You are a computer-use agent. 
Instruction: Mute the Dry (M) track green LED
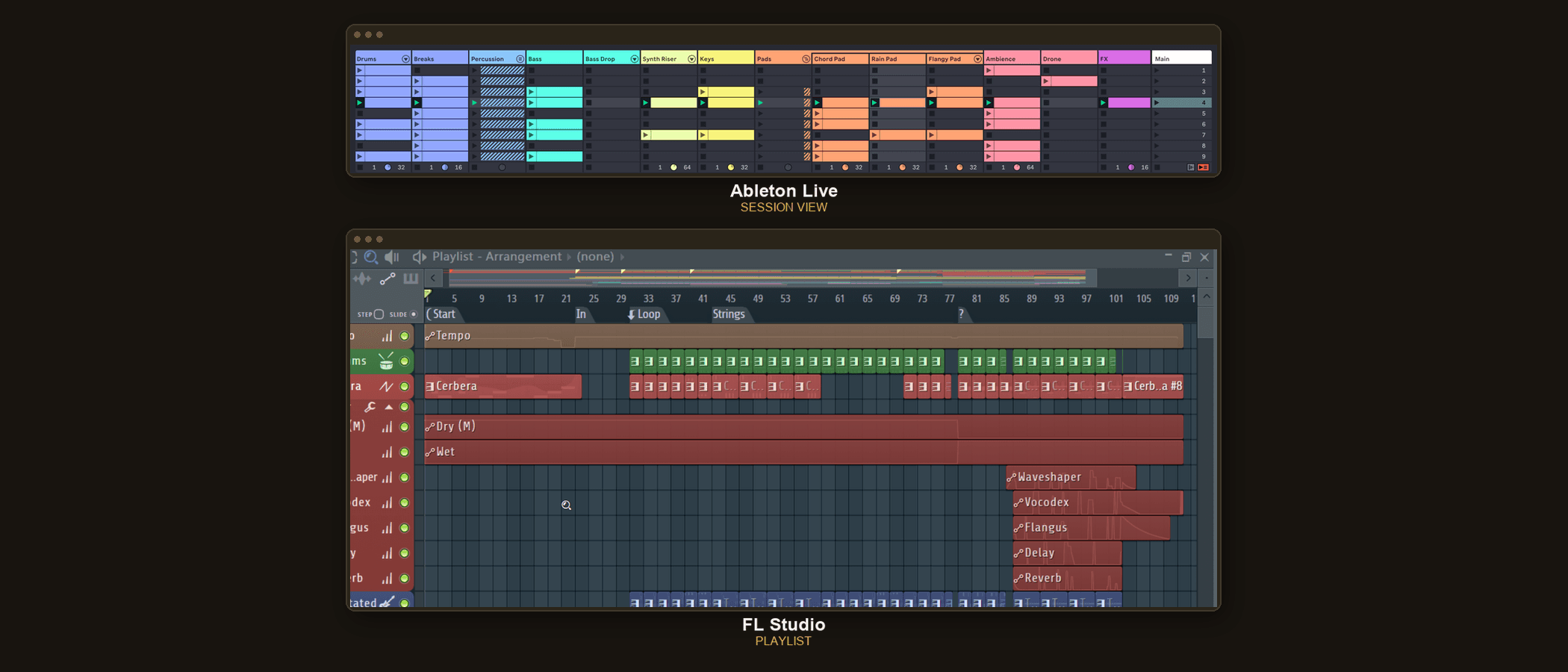click(405, 427)
